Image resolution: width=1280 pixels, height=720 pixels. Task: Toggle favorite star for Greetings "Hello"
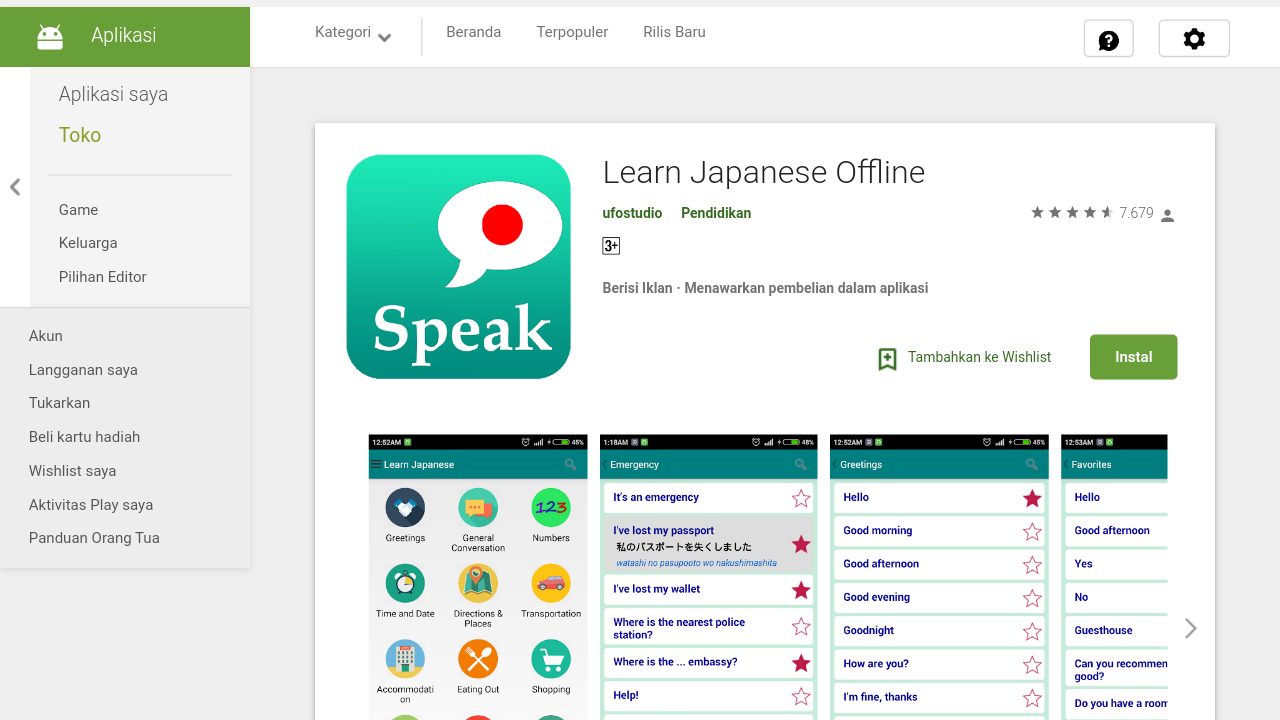[x=1032, y=498]
